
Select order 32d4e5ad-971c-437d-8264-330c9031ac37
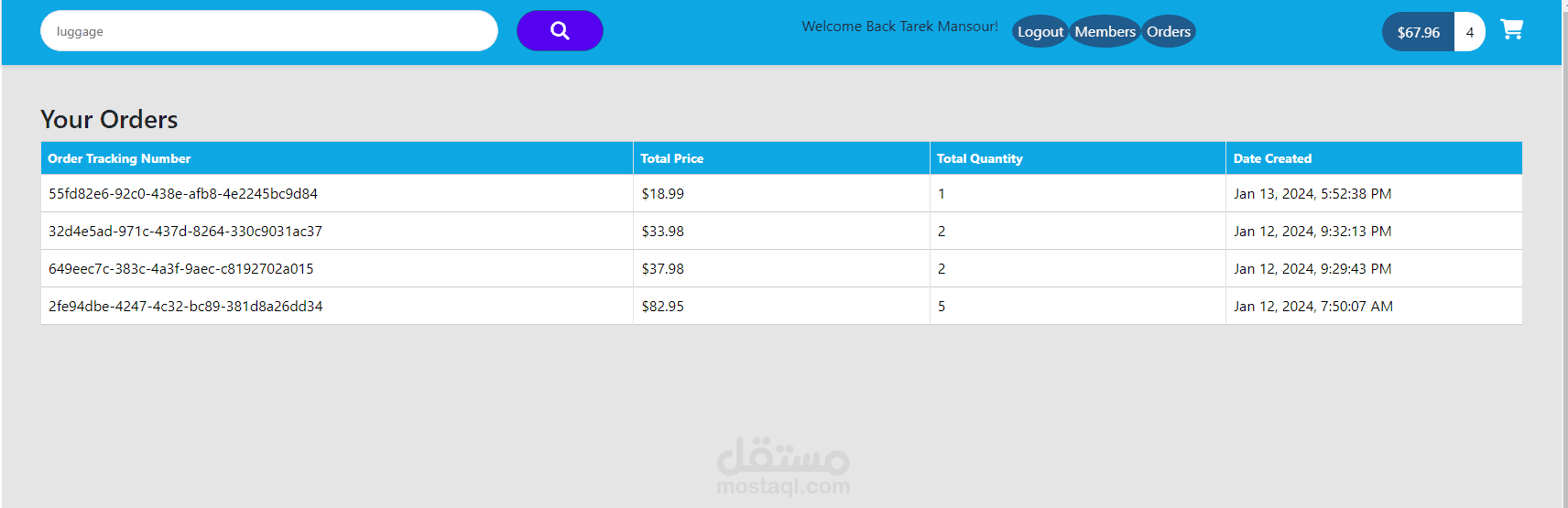(186, 232)
